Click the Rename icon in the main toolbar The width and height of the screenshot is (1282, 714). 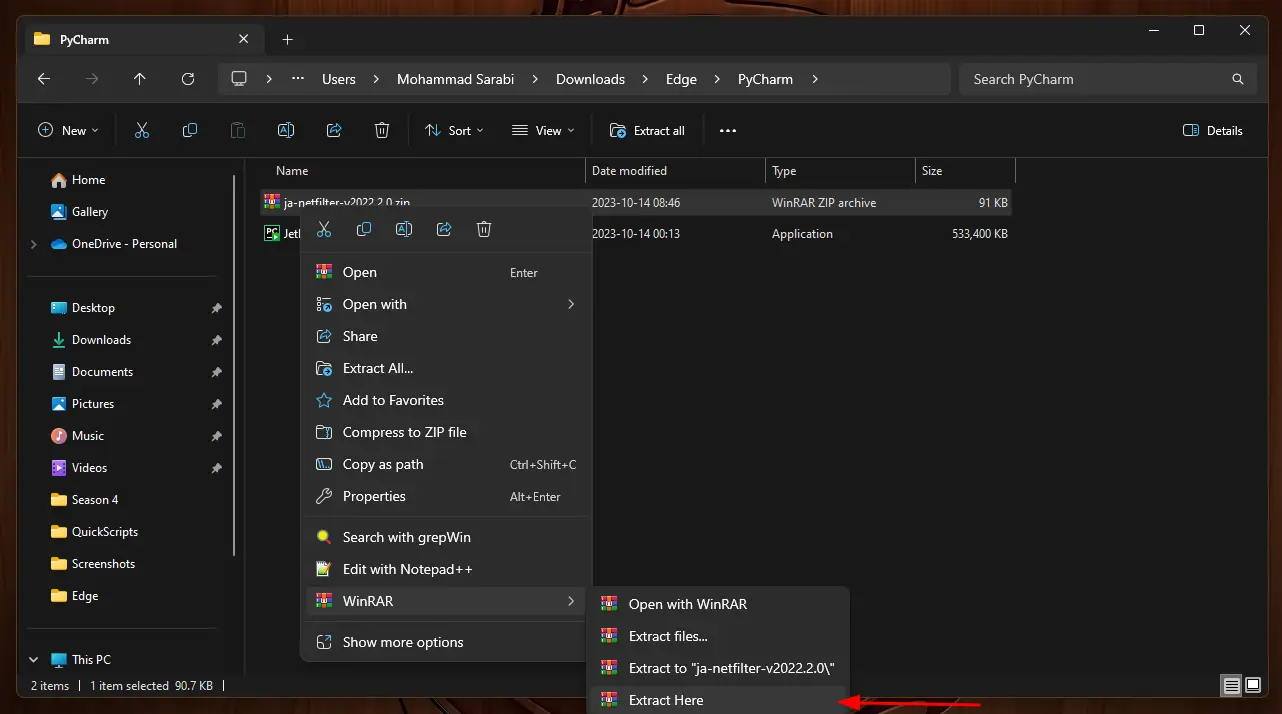pyautogui.click(x=286, y=130)
